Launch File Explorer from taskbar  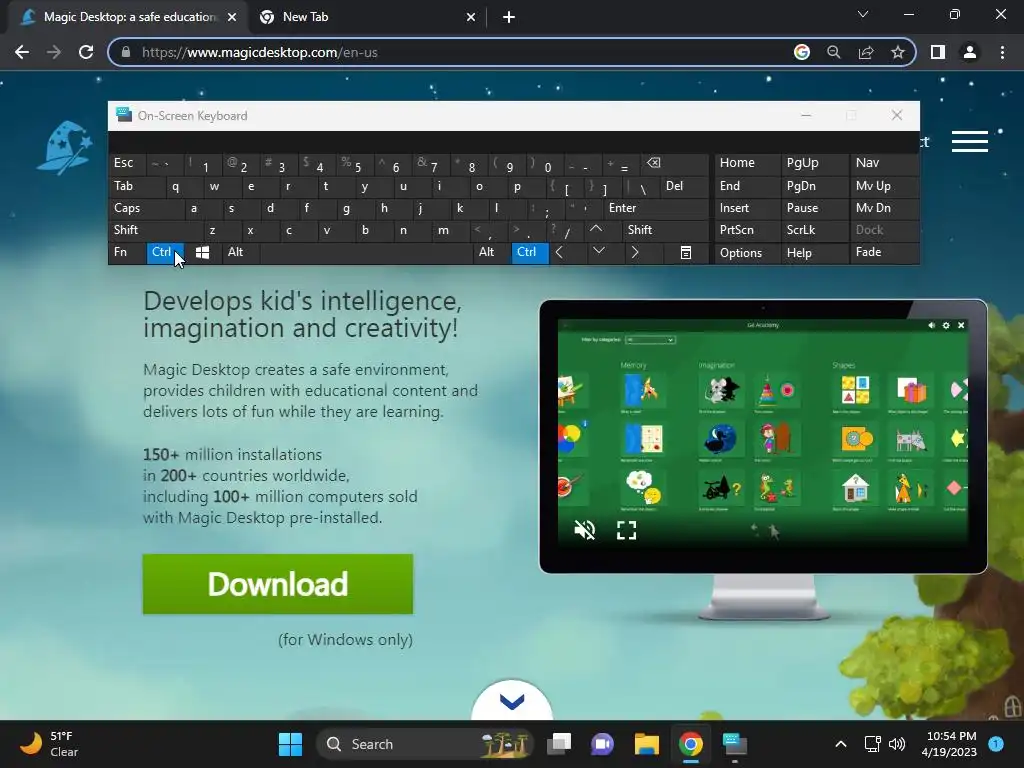point(647,744)
